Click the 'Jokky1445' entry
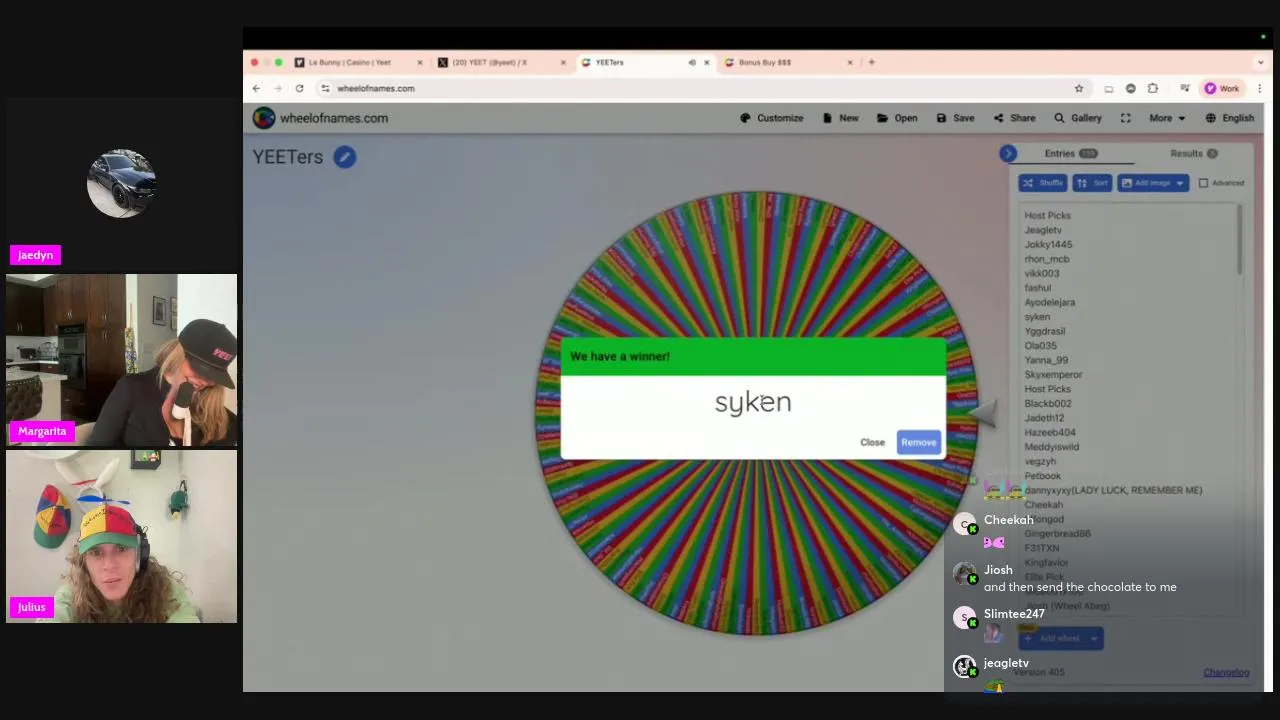This screenshot has width=1280, height=720. pos(1048,244)
